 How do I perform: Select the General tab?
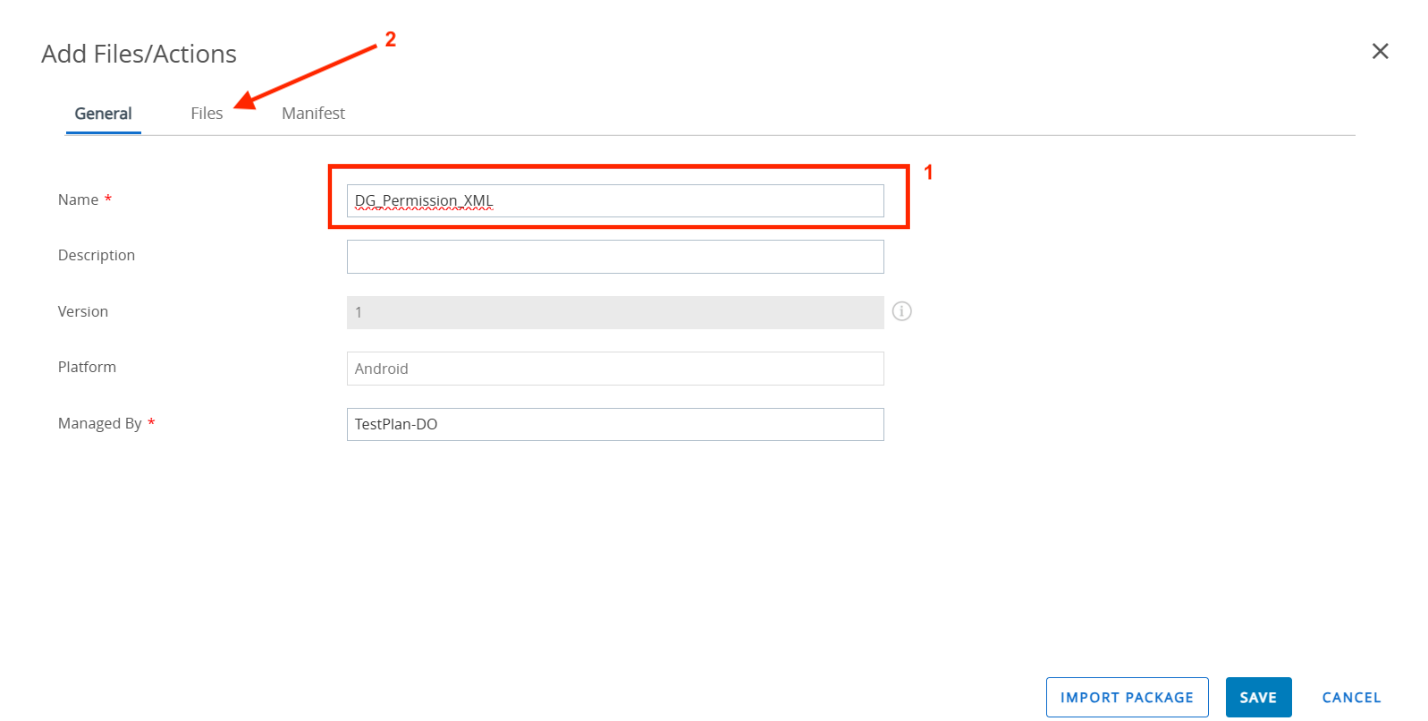tap(103, 114)
